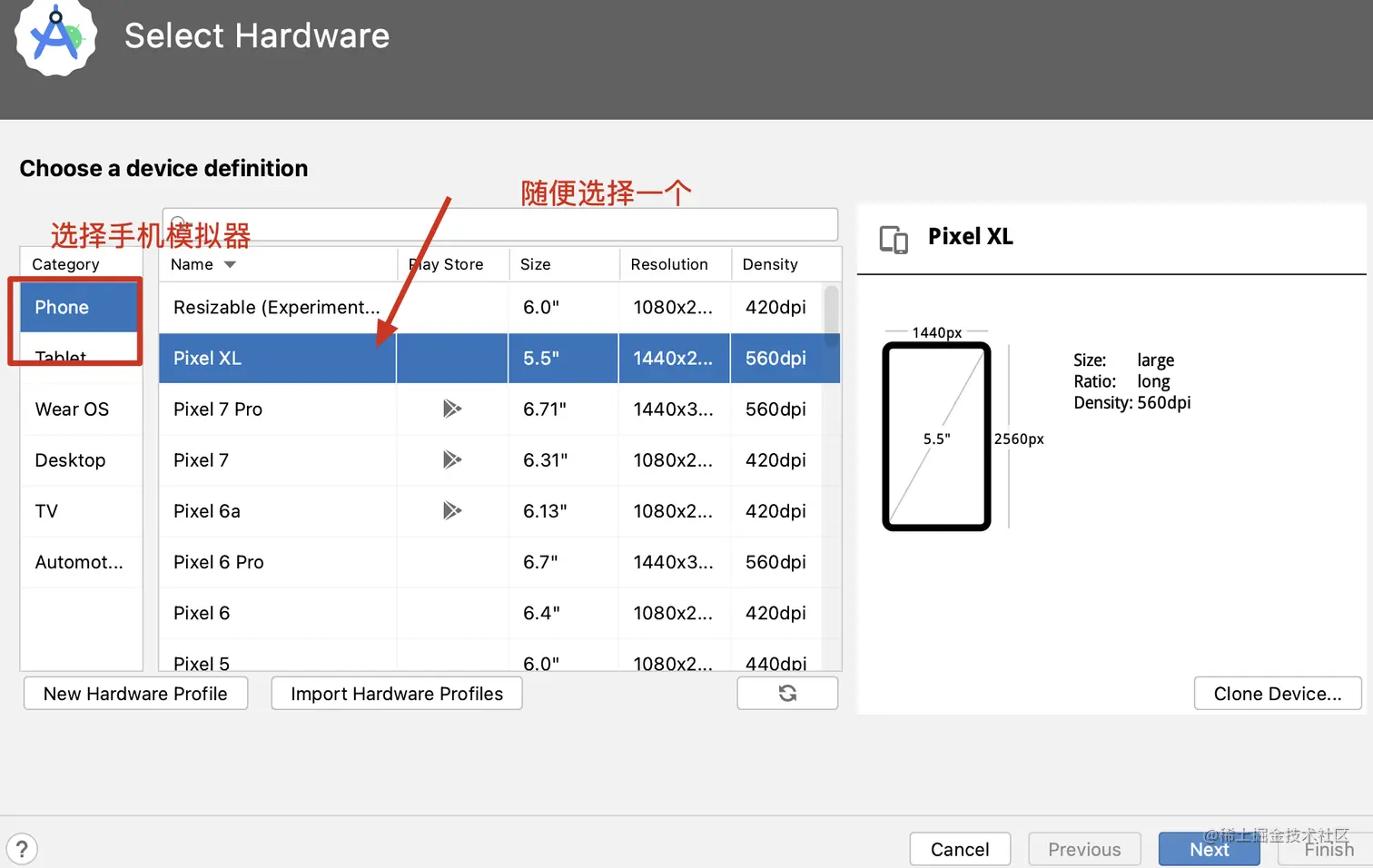The width and height of the screenshot is (1373, 868).
Task: Click the 6.7" size cell
Action: pyautogui.click(x=563, y=562)
